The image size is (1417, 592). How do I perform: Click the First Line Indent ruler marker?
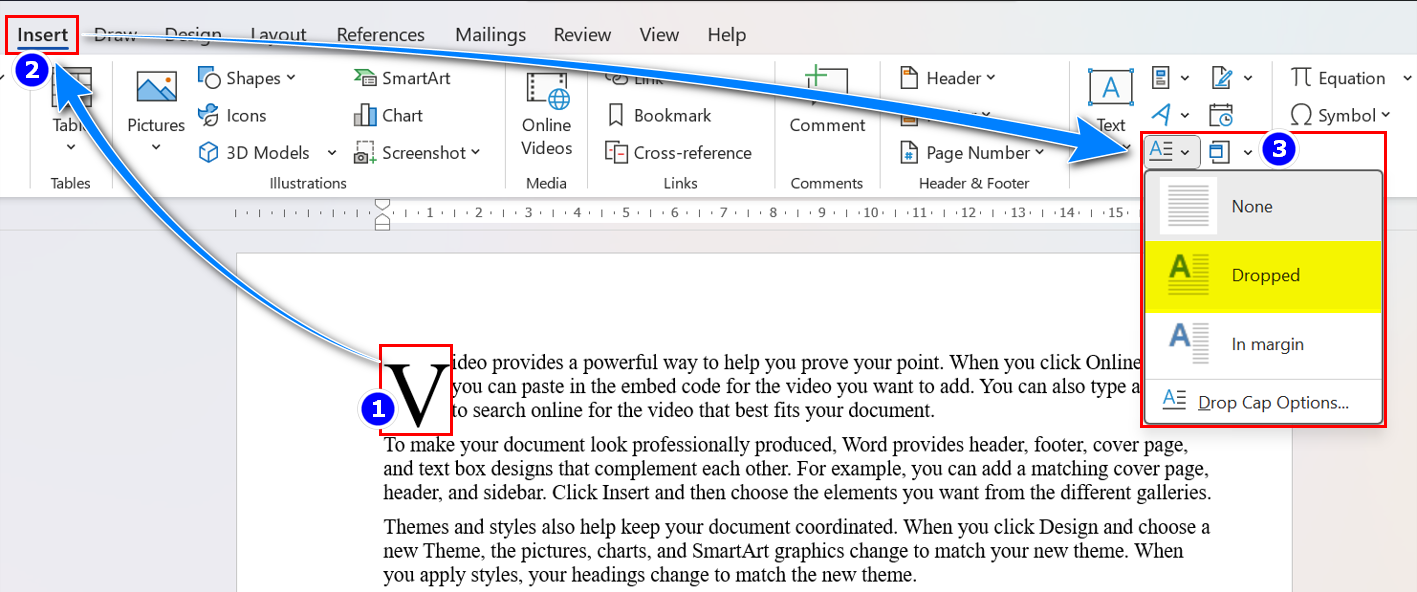coord(382,204)
